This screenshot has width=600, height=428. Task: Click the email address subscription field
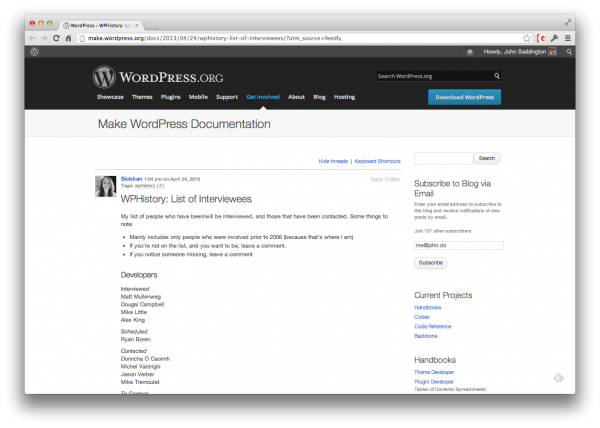coord(459,246)
